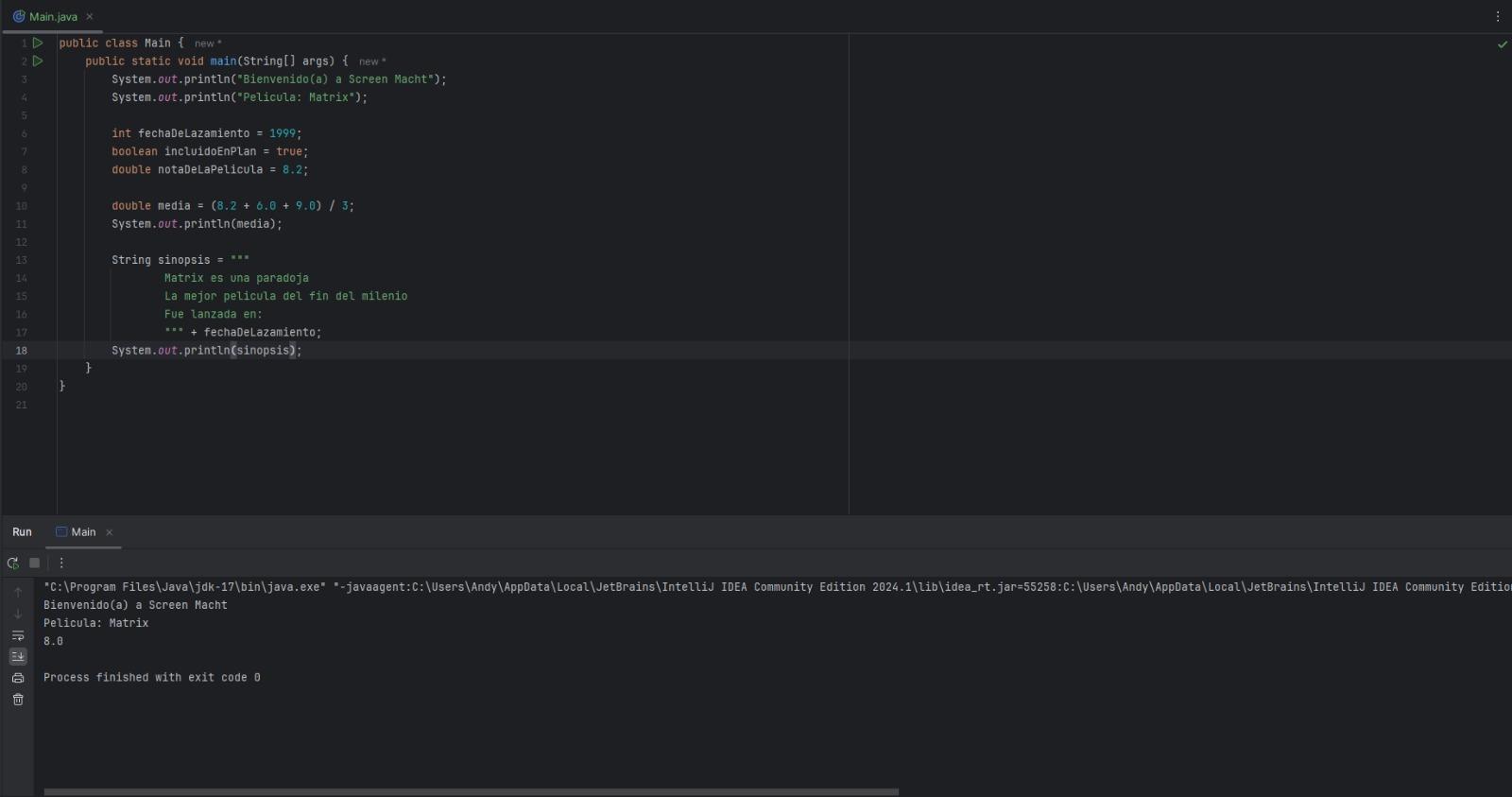Viewport: 1512px width, 797px height.
Task: Click the incluidoEnPlan boolean declaration
Action: [x=210, y=151]
